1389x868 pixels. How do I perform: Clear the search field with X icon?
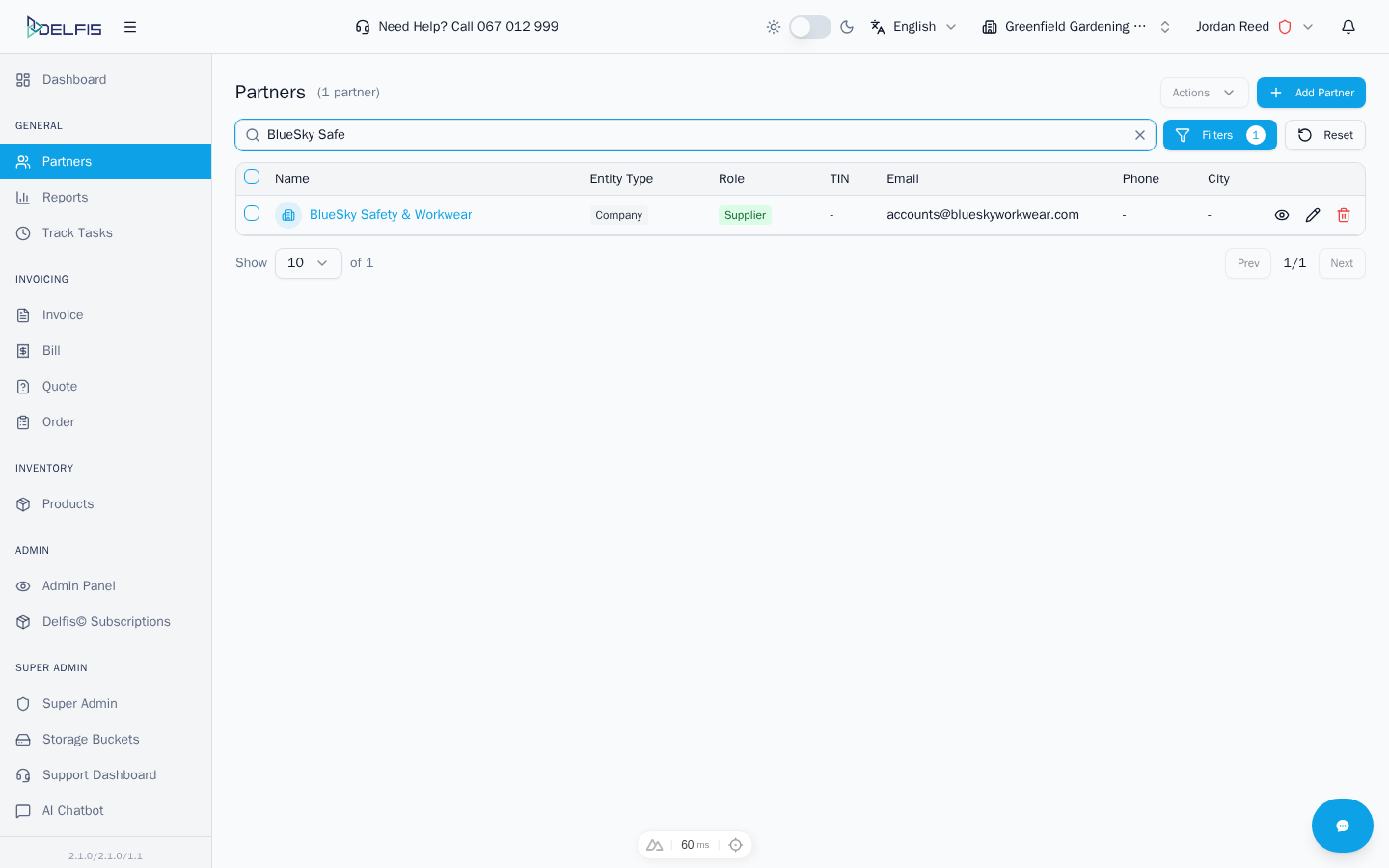click(x=1139, y=135)
